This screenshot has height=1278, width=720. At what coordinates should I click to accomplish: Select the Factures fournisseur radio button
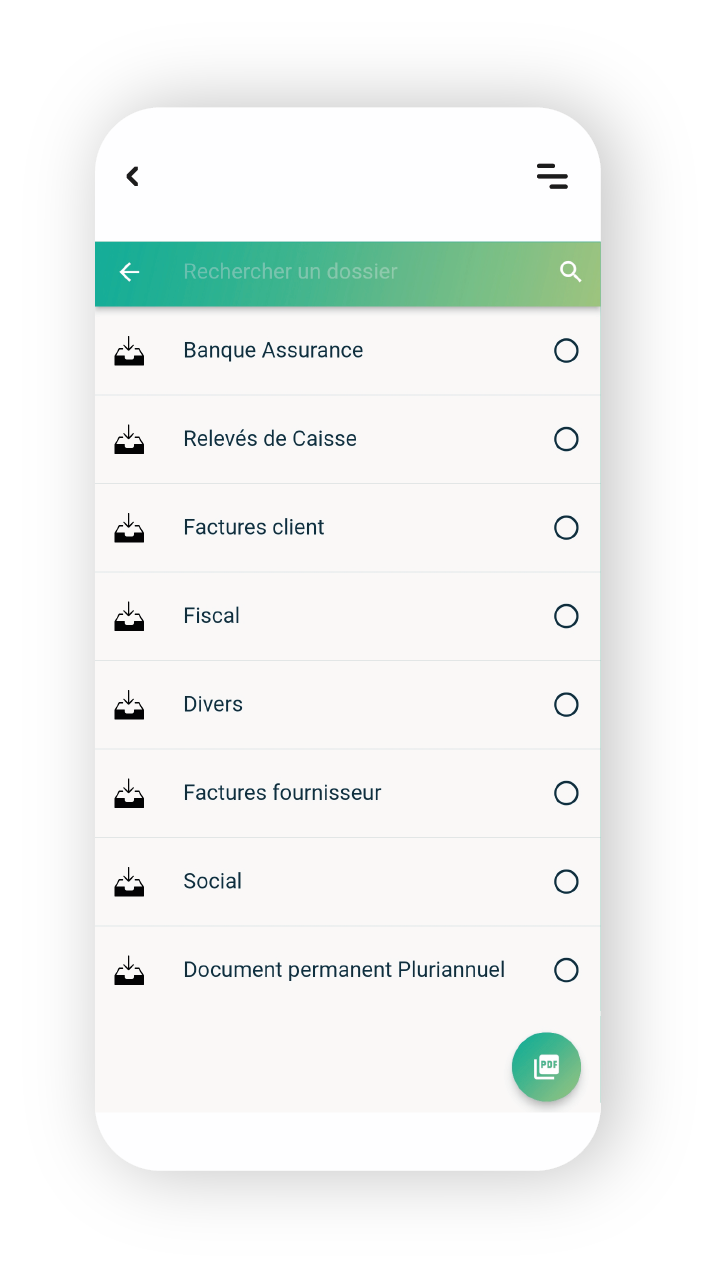(566, 793)
